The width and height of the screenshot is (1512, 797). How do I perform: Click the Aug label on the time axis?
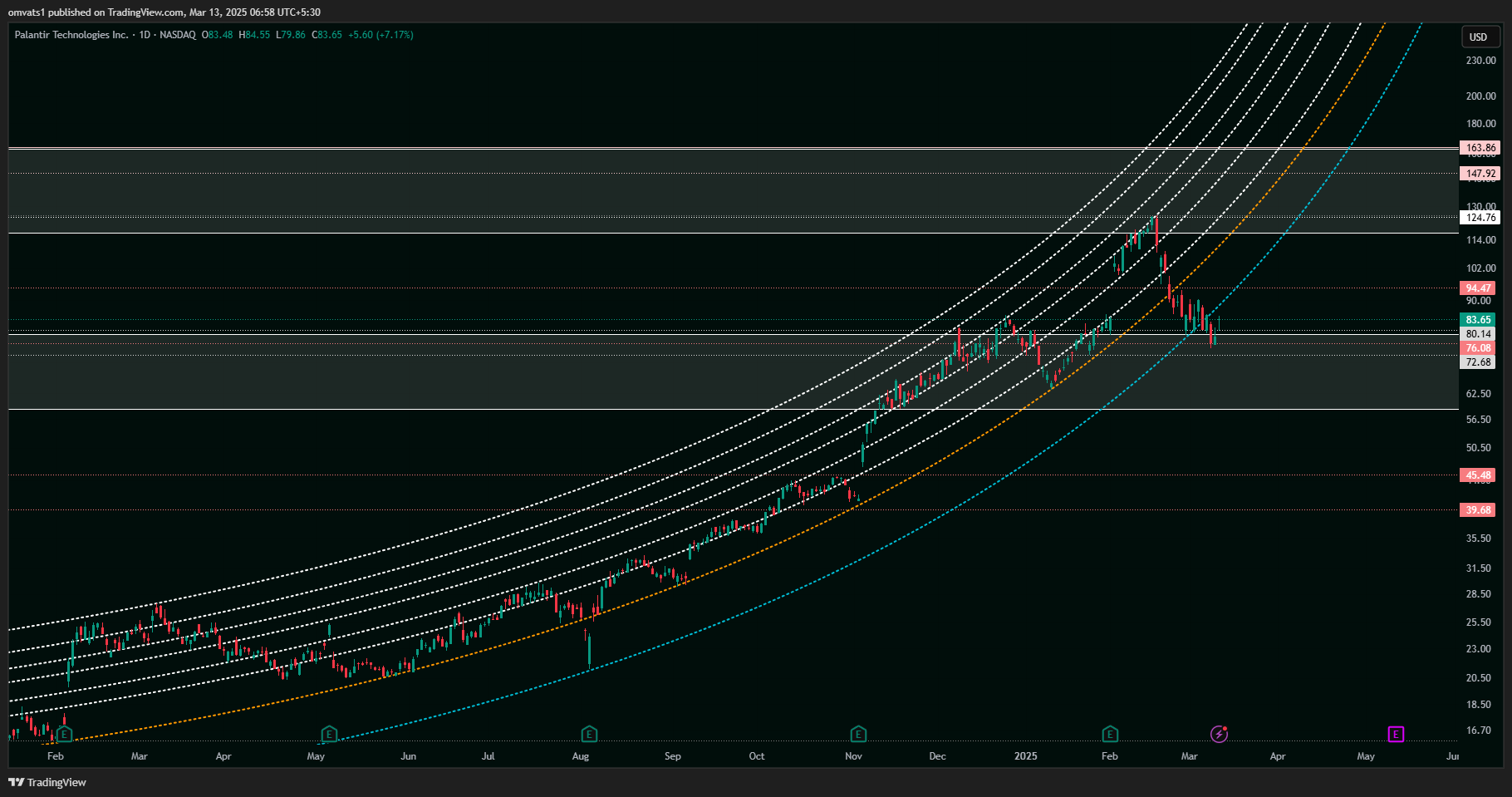(x=581, y=756)
